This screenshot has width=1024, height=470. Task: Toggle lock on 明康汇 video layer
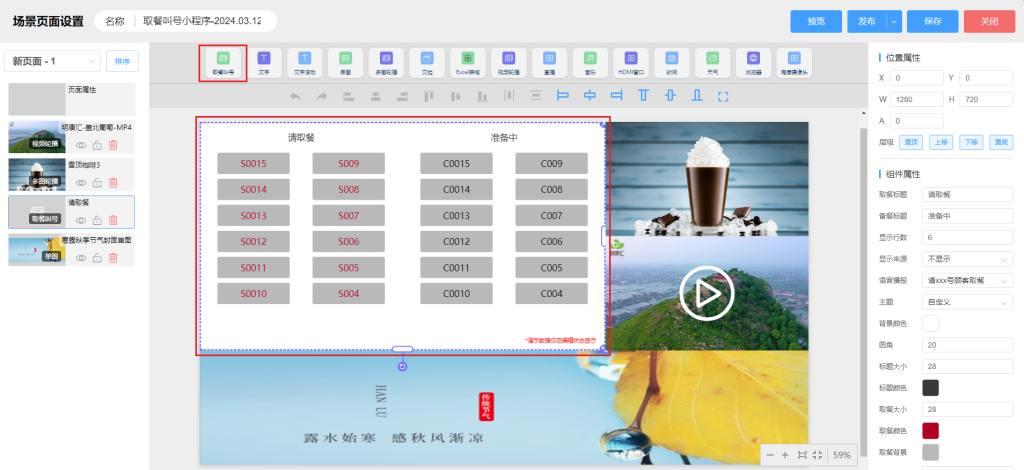coord(97,146)
